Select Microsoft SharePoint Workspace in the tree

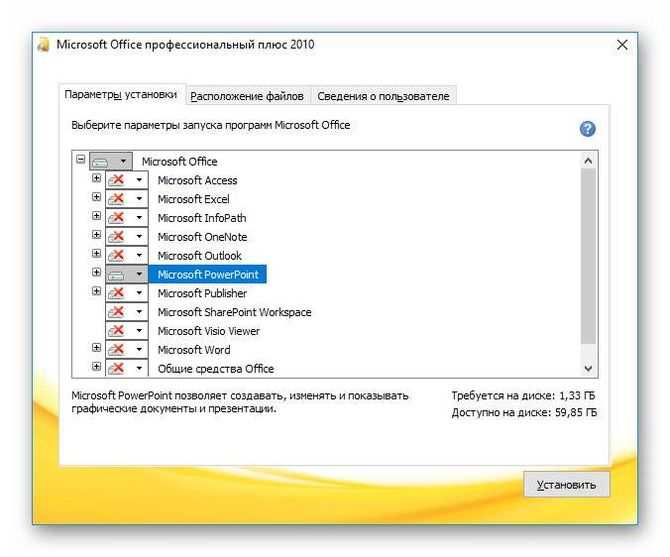tap(235, 312)
